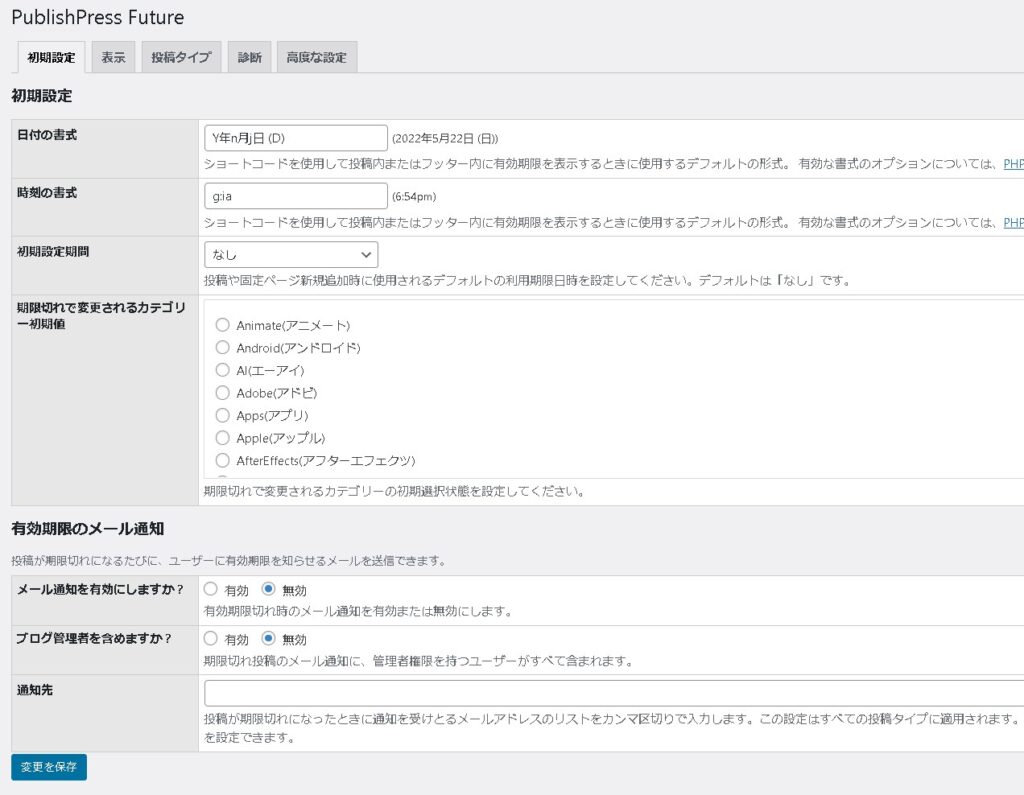Screen dimensions: 1024x795
Task: Choose the AI(エーアイ) category radio button
Action: point(223,370)
